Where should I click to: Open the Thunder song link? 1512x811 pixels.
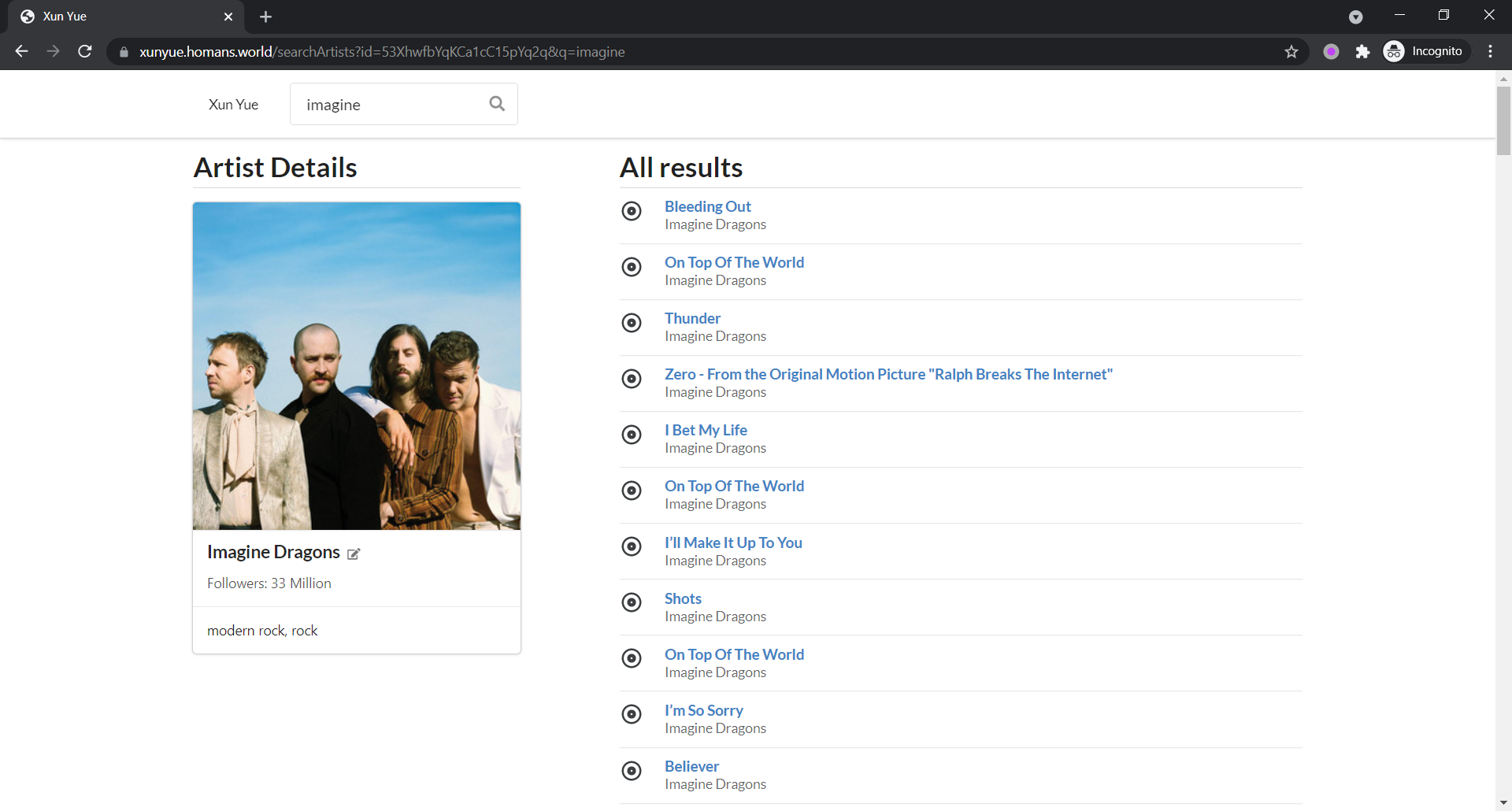tap(692, 318)
